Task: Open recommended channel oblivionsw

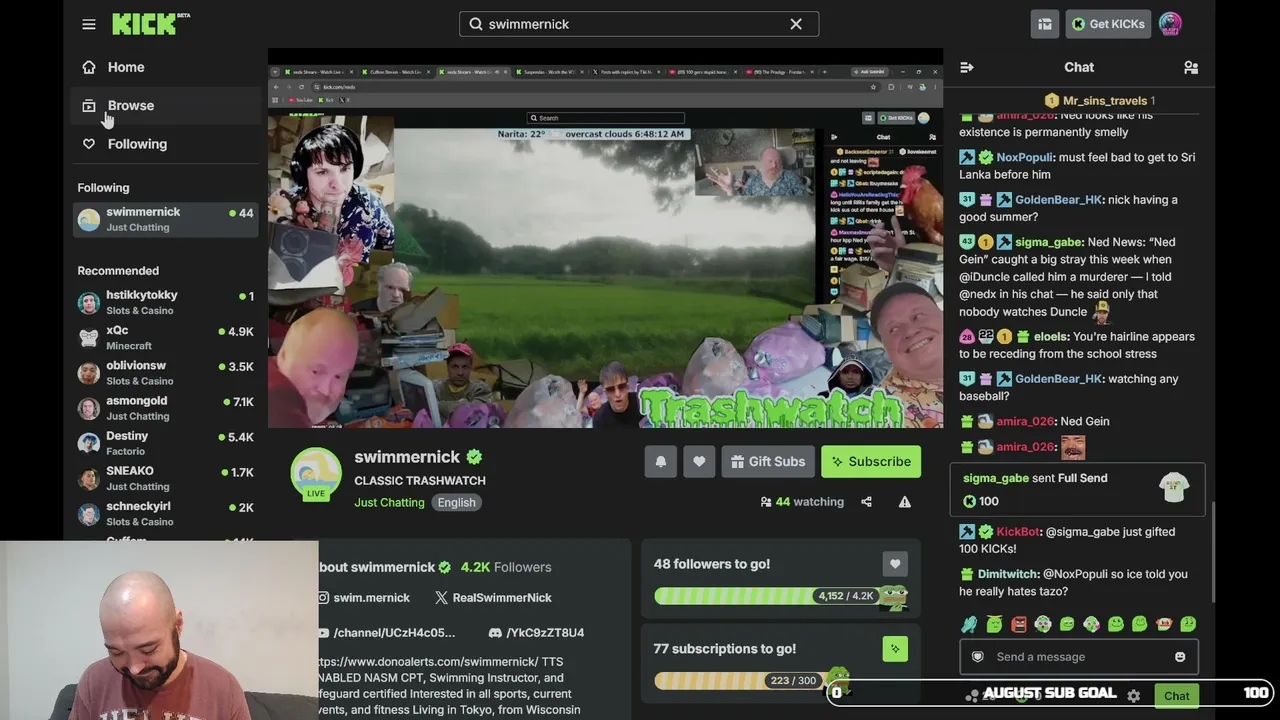Action: [166, 372]
